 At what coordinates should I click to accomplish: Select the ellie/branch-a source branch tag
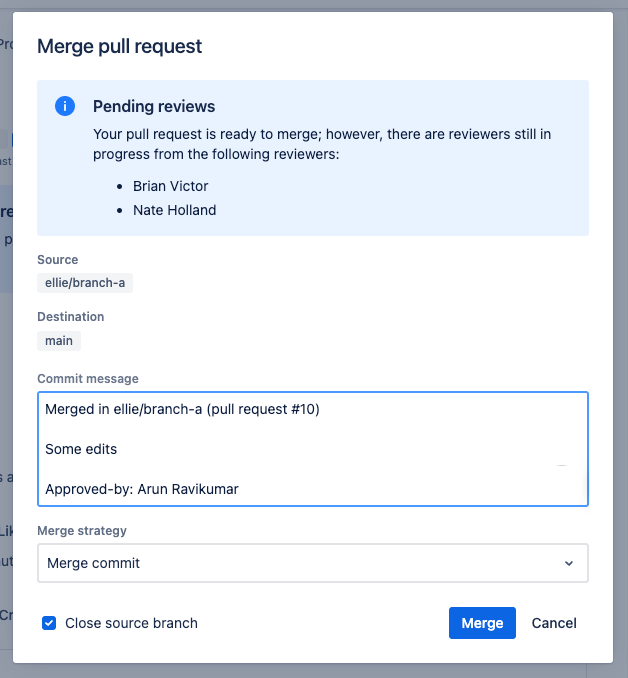tap(85, 283)
